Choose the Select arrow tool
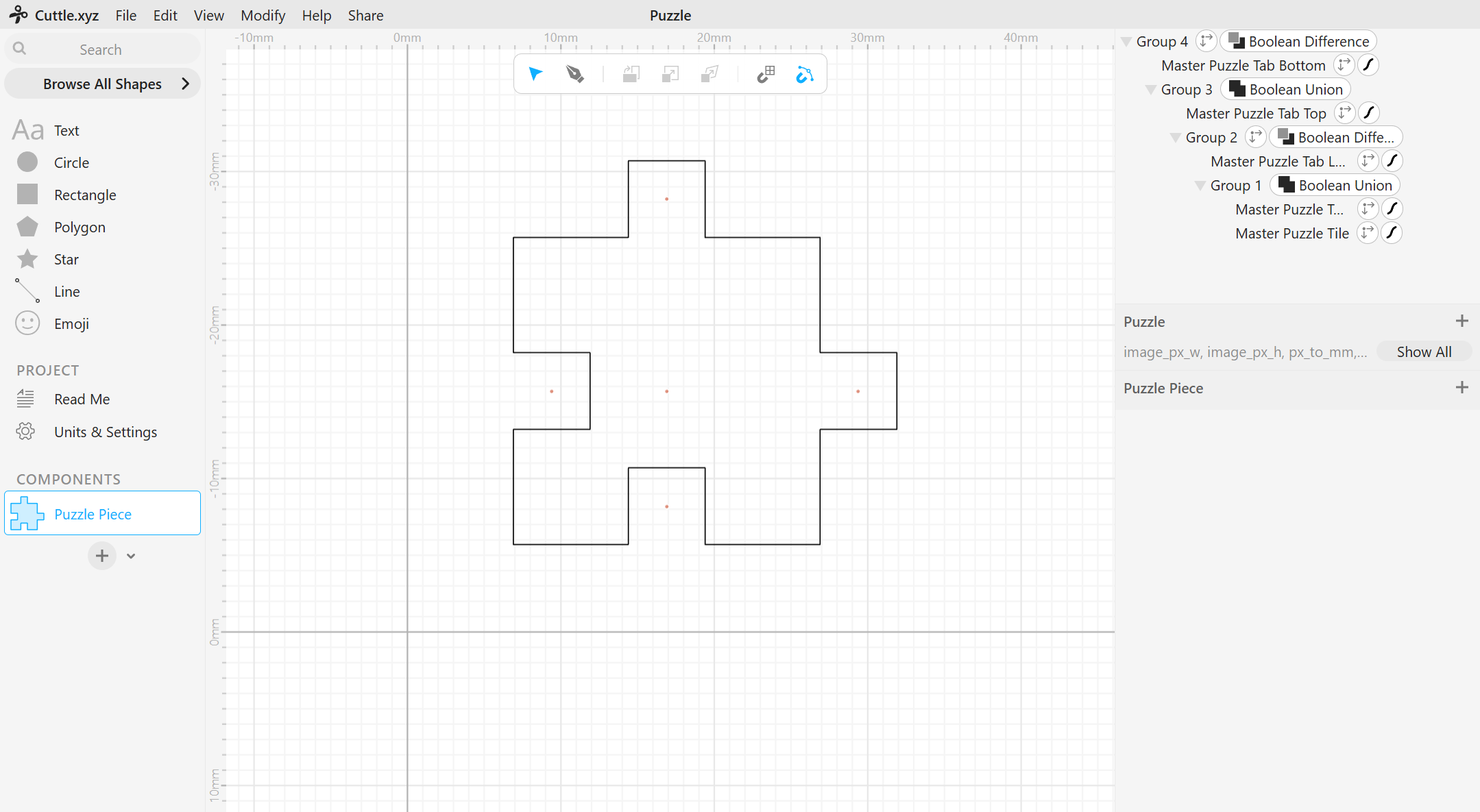1480x812 pixels. (535, 74)
